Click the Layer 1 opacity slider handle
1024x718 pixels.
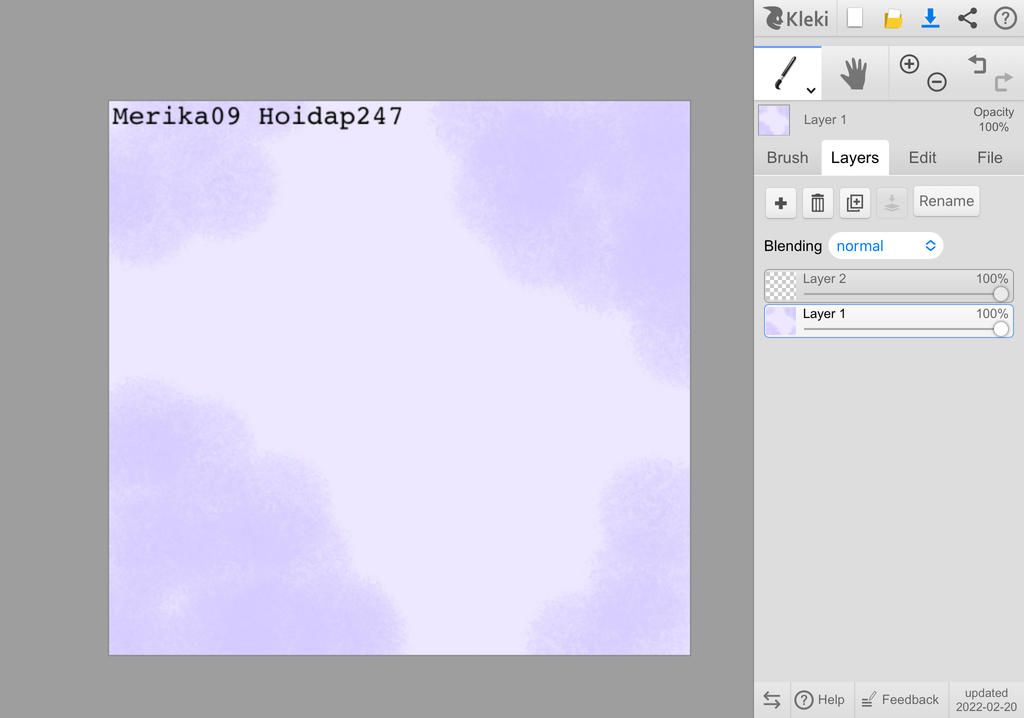1000,329
